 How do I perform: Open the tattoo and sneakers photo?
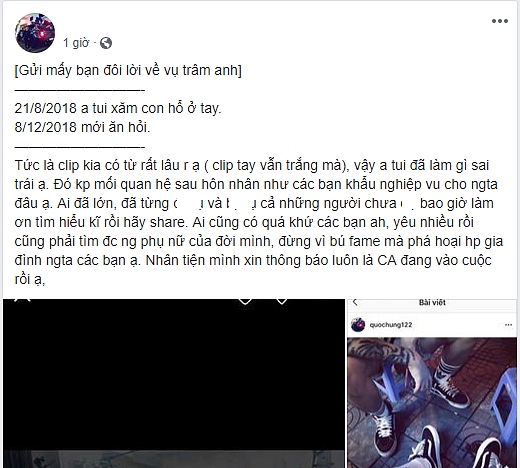click(432, 403)
